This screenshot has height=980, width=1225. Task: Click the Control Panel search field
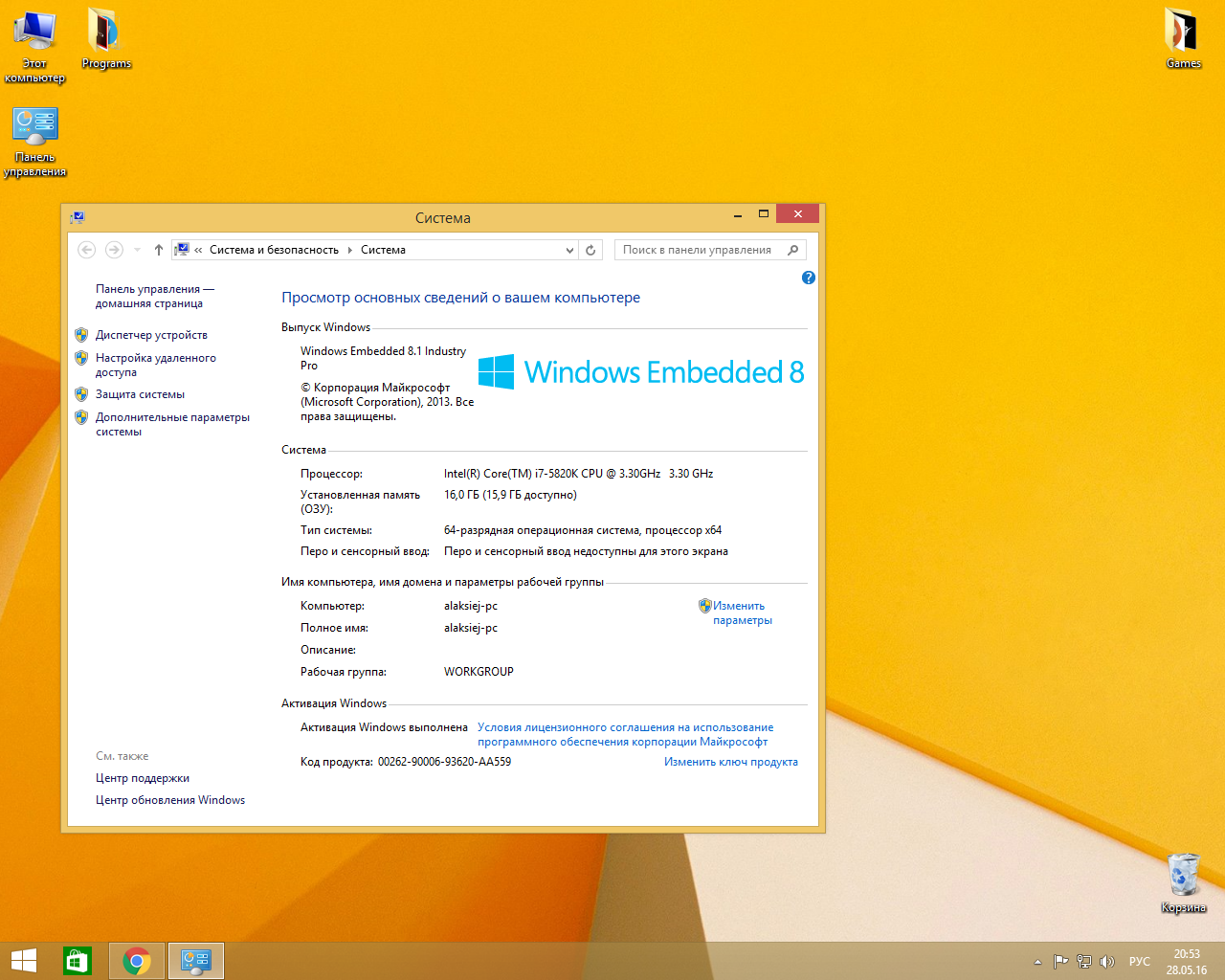[699, 250]
